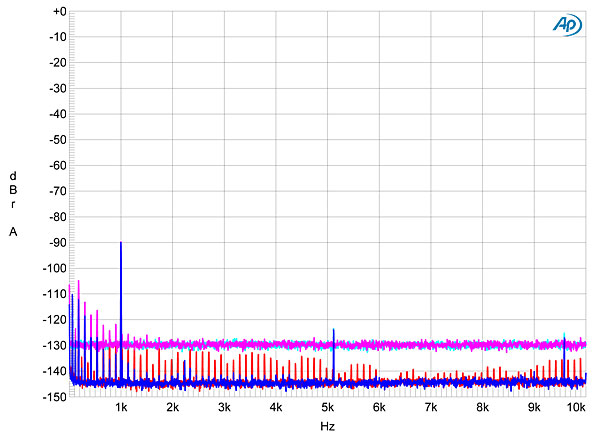This screenshot has height=441, width=600.
Task: Click the 7k label on the x-axis
Action: click(x=431, y=408)
